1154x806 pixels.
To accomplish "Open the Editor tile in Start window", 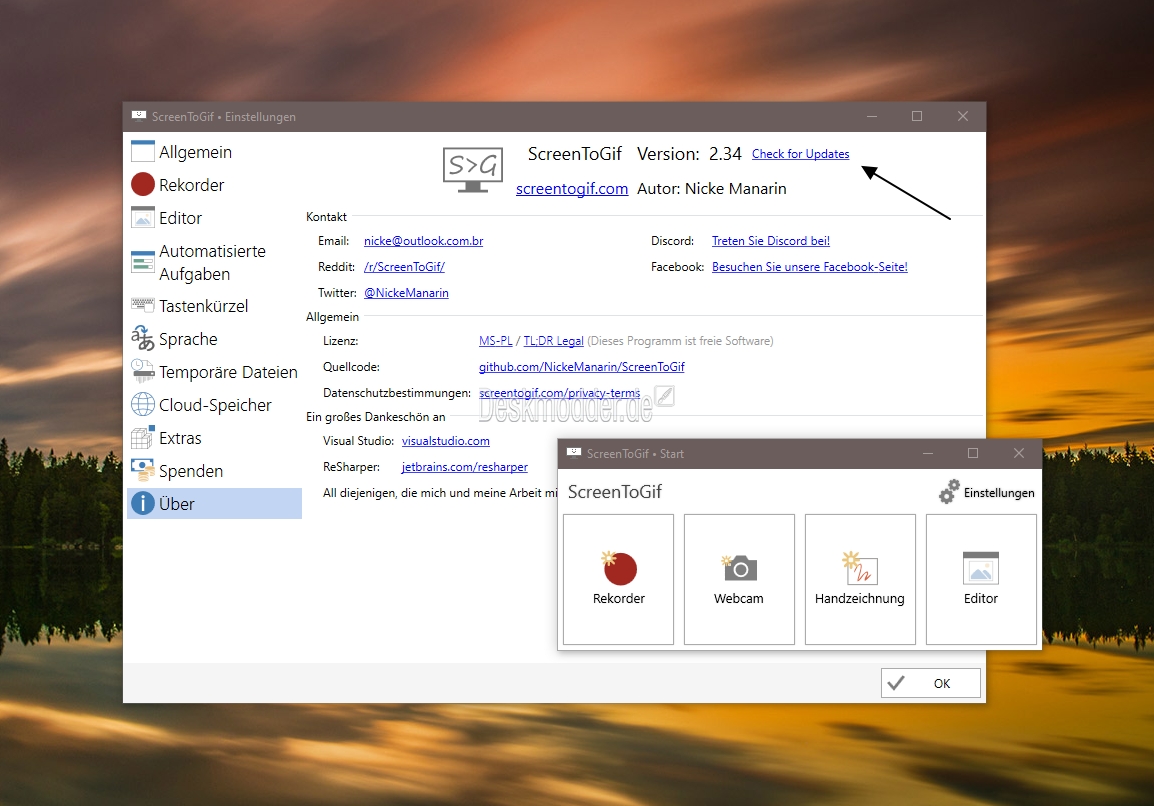I will click(x=981, y=579).
